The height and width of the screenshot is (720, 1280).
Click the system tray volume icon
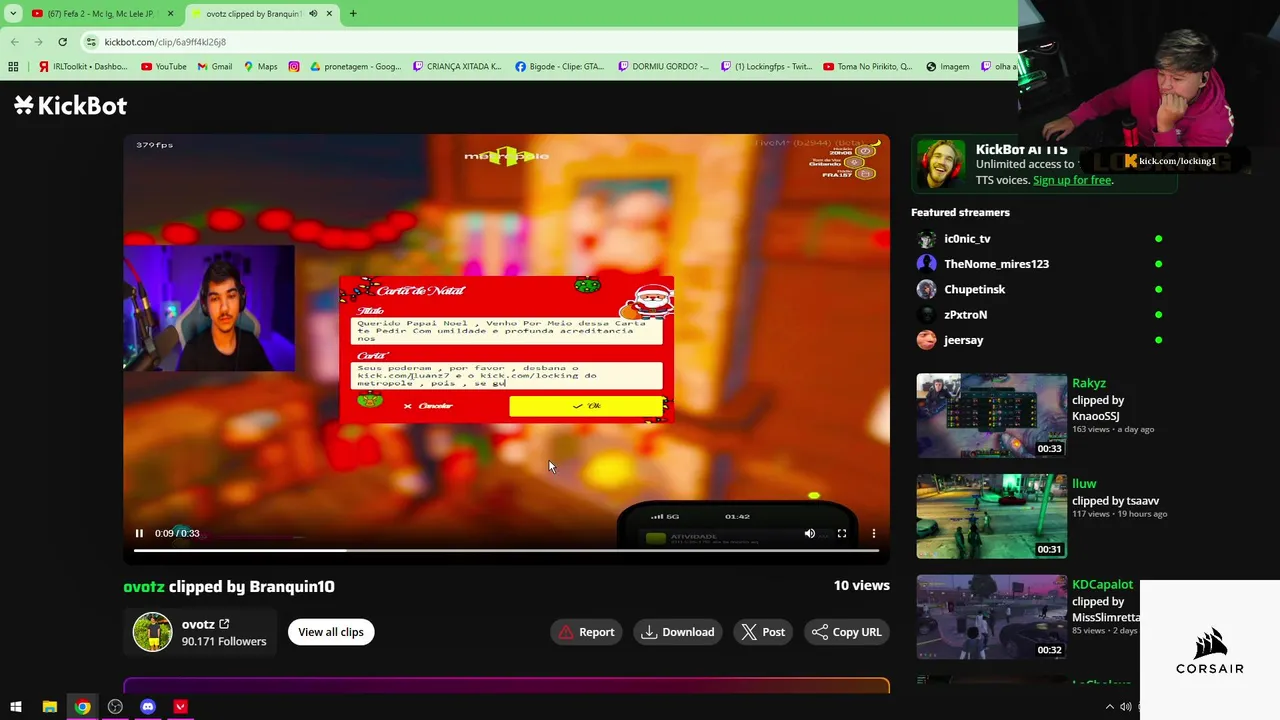[x=1126, y=707]
